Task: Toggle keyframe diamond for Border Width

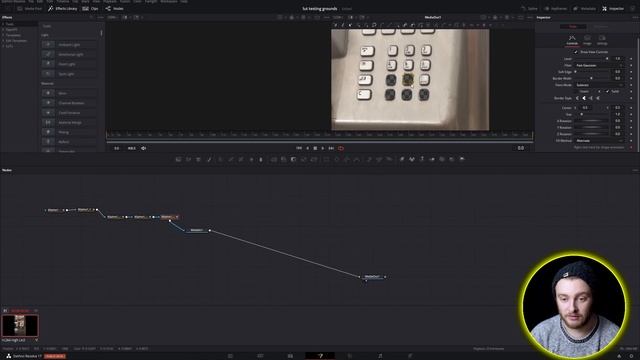Action: 631,78
